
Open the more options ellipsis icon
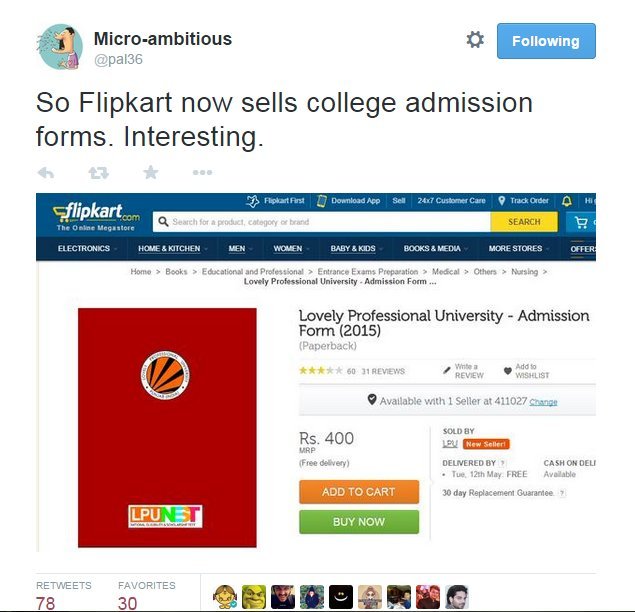click(202, 173)
